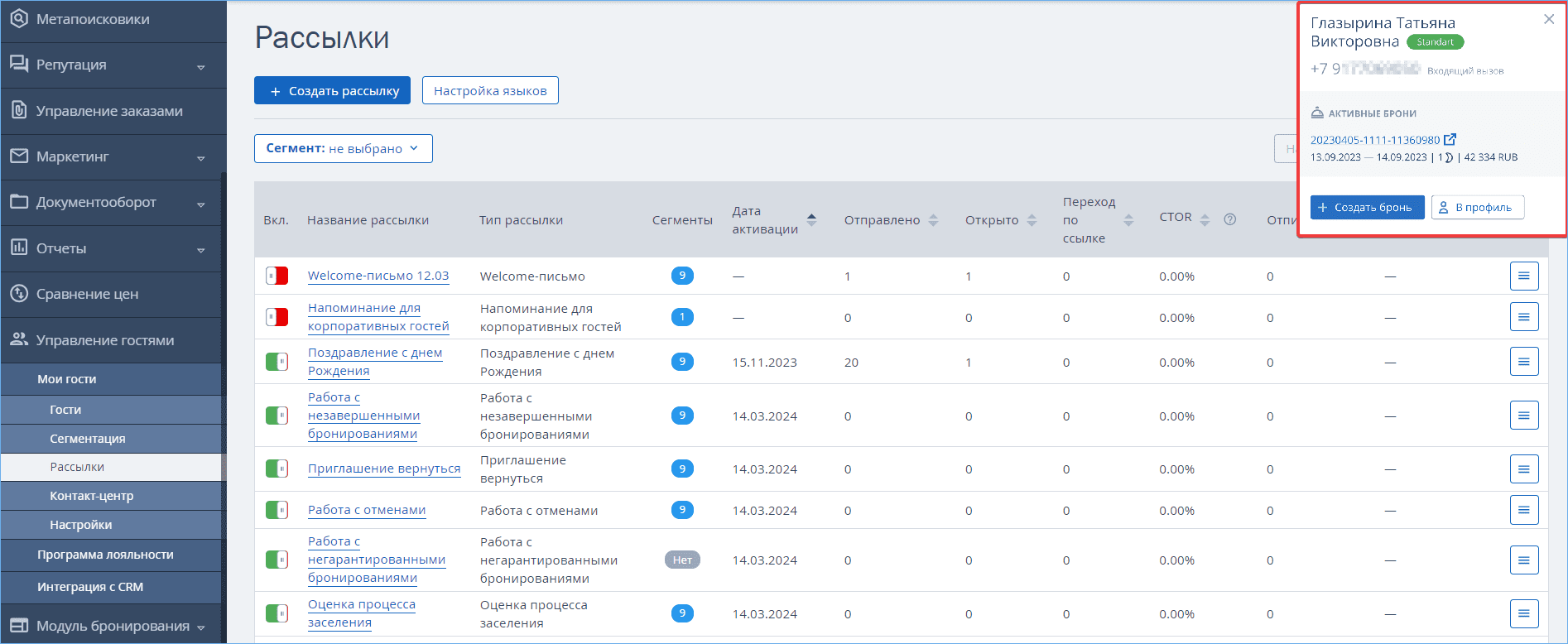This screenshot has width=1568, height=644.
Task: Click the Standart guest status badge
Action: click(x=1435, y=41)
